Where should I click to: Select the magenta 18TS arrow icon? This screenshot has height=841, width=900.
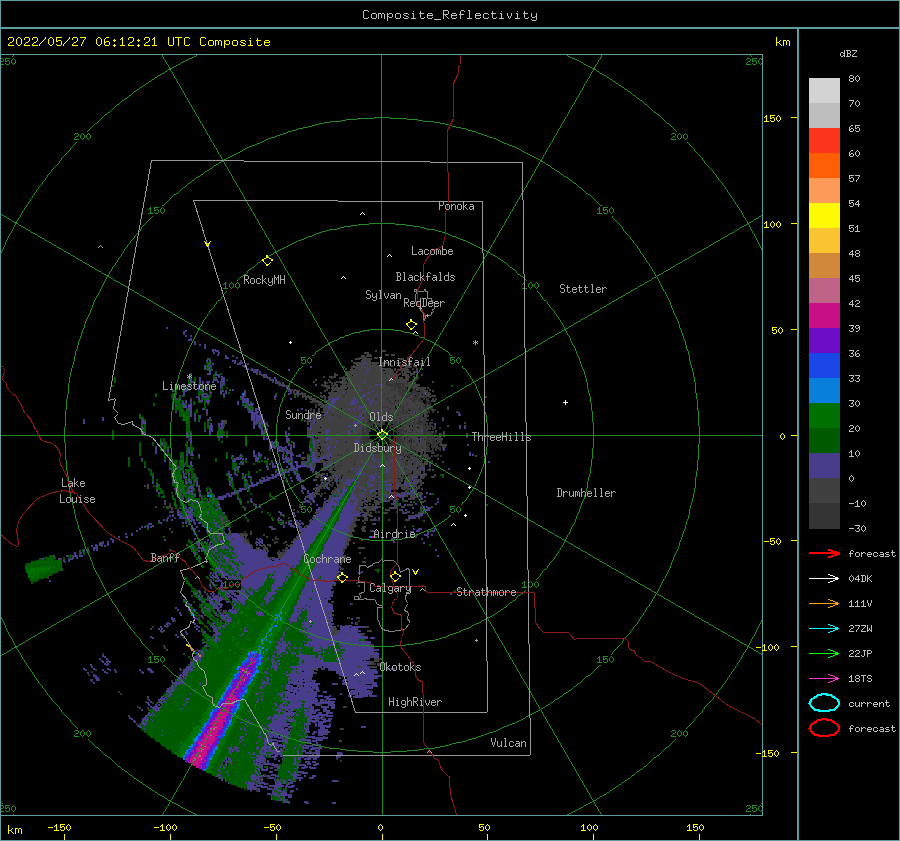click(x=824, y=679)
